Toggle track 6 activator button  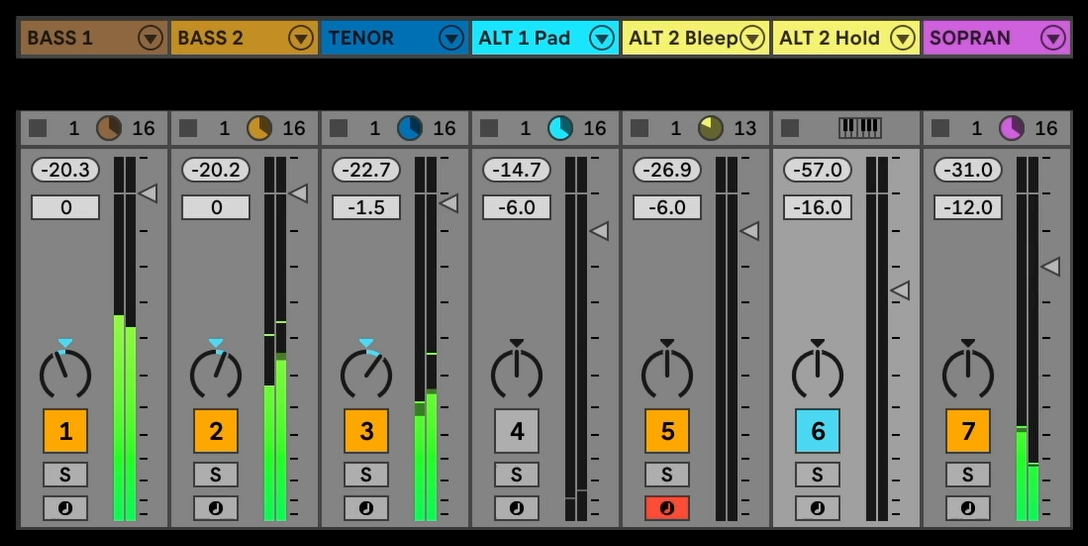coord(817,431)
